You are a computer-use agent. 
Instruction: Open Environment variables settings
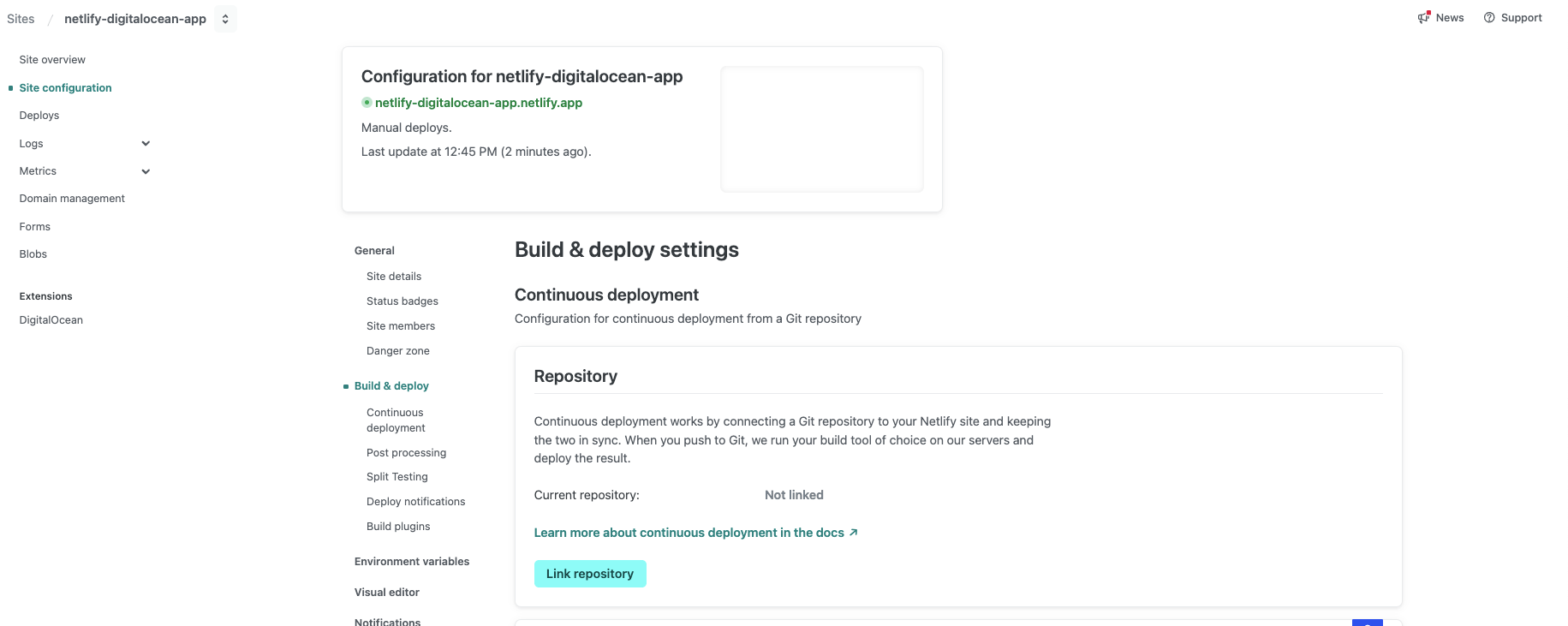pos(412,562)
